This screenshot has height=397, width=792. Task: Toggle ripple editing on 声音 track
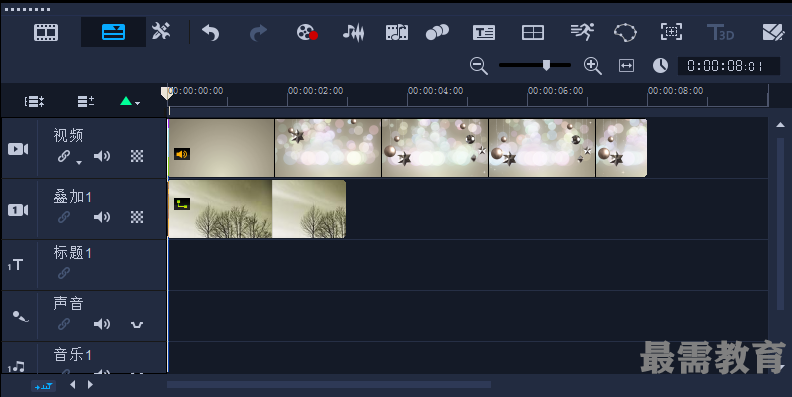click(x=64, y=324)
